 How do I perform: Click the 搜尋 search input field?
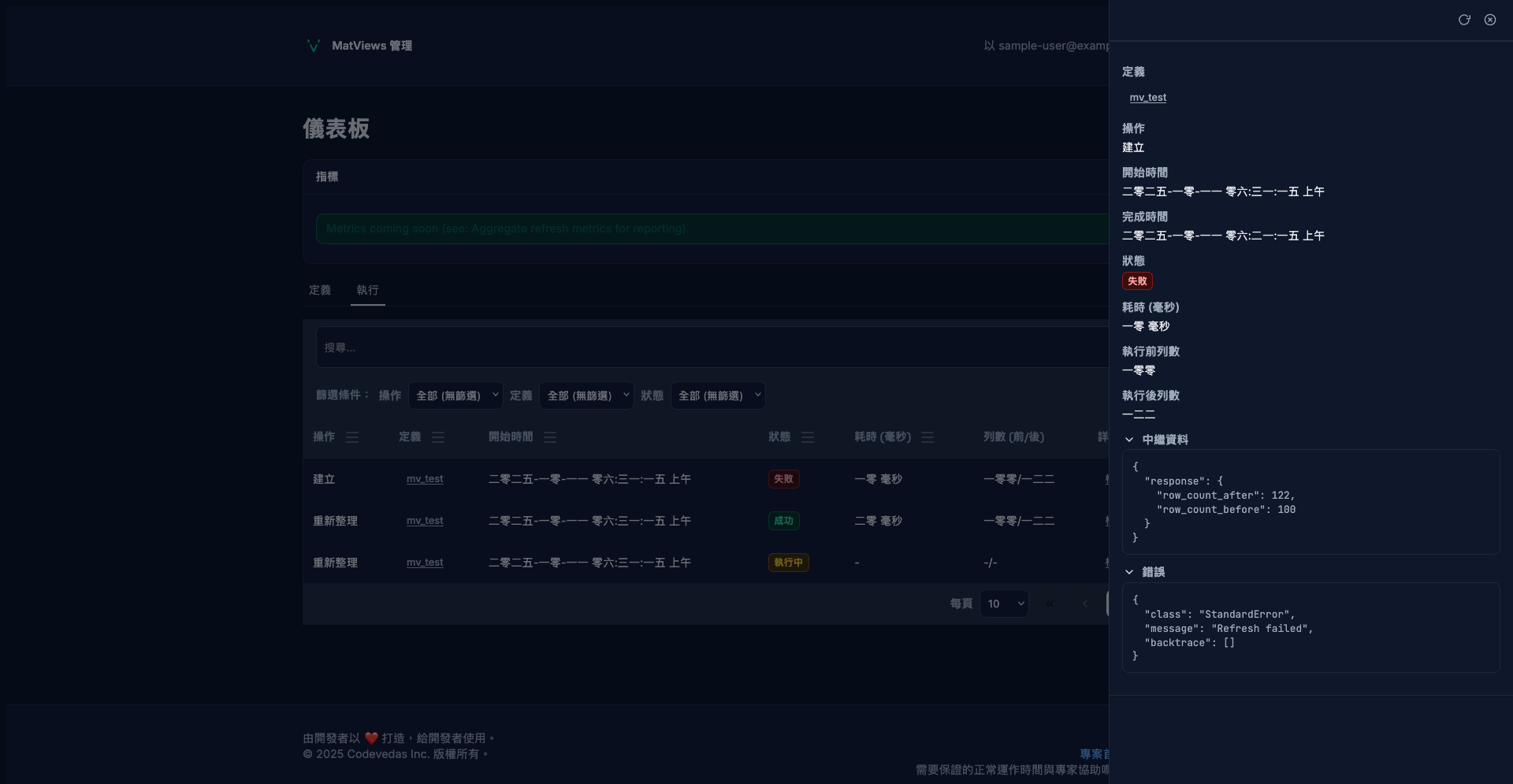tap(709, 347)
